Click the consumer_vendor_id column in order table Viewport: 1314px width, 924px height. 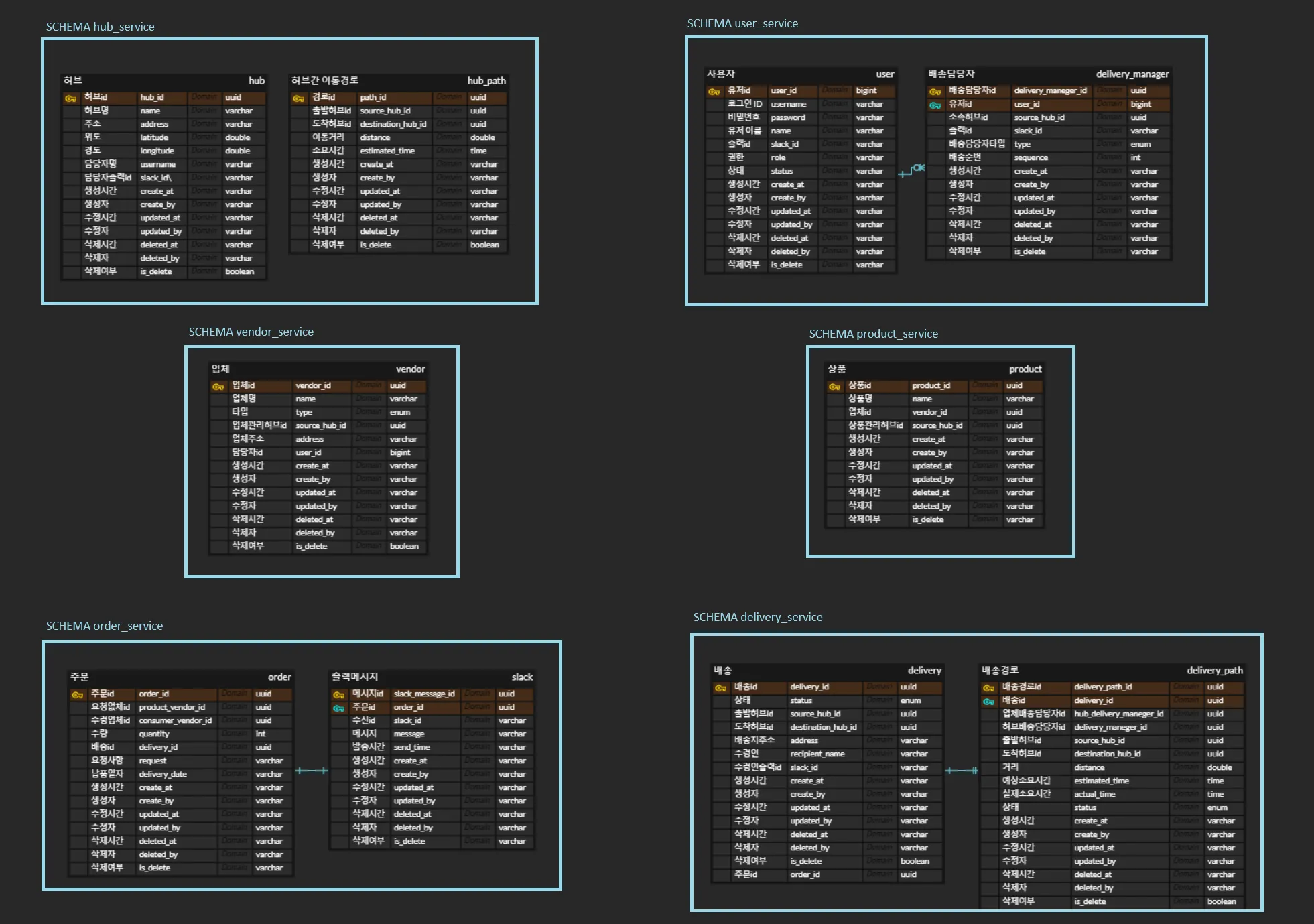point(175,720)
